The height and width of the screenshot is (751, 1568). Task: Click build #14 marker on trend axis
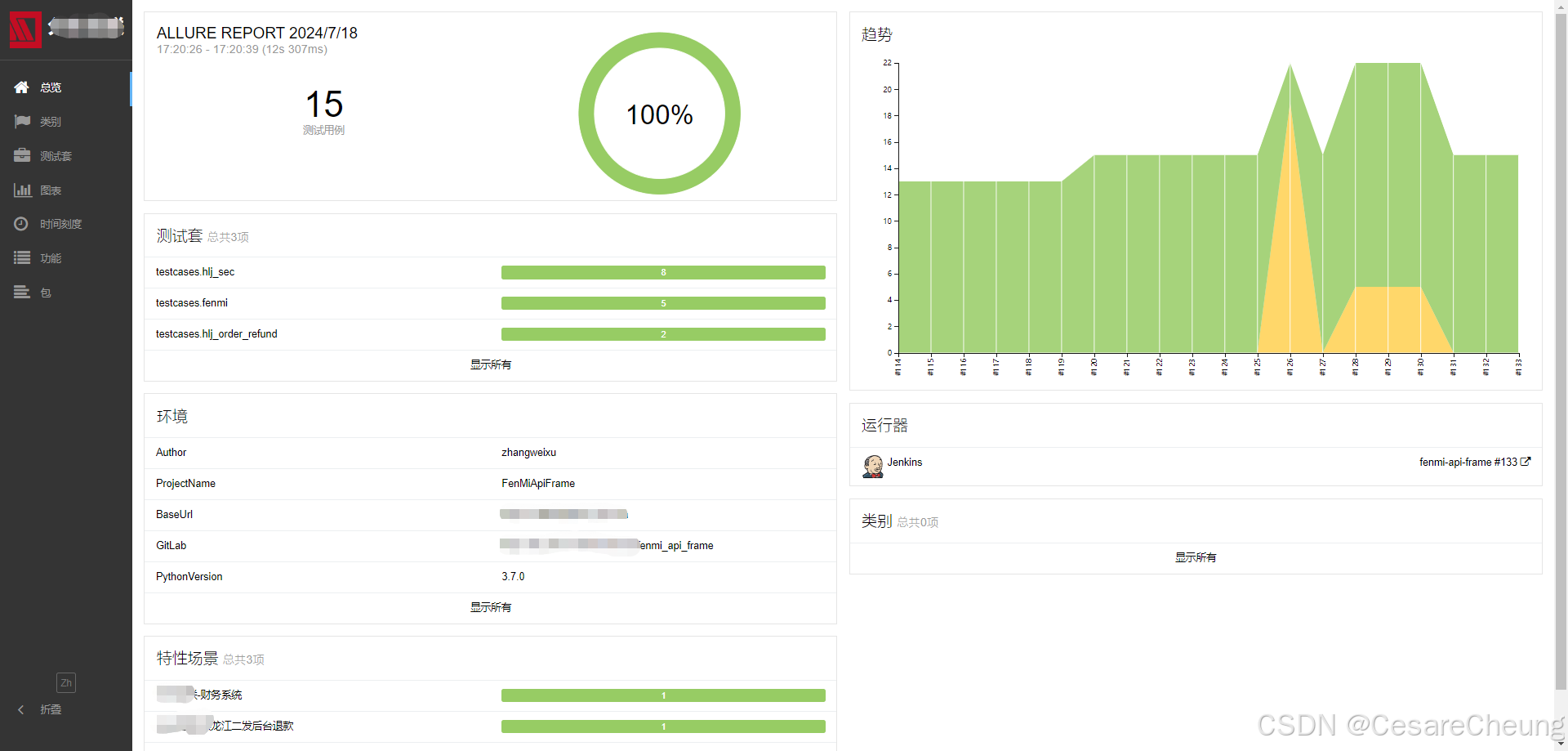coord(898,366)
